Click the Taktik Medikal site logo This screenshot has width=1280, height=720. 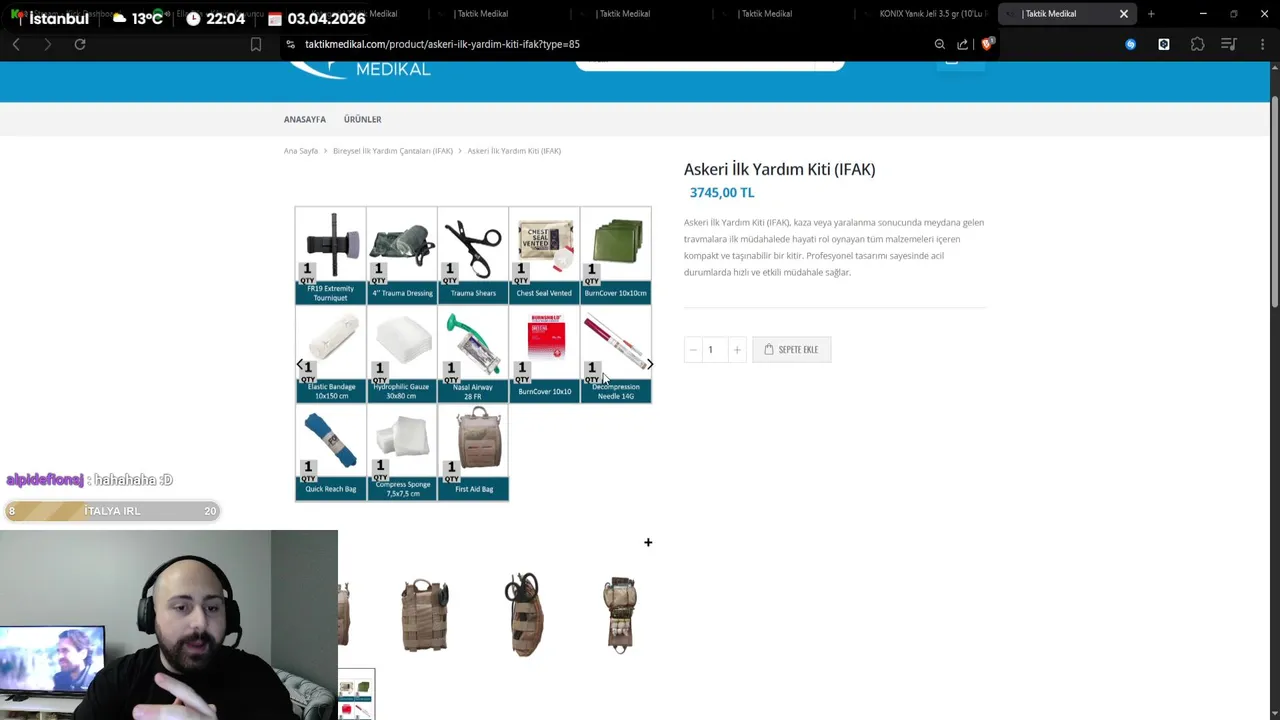(360, 68)
